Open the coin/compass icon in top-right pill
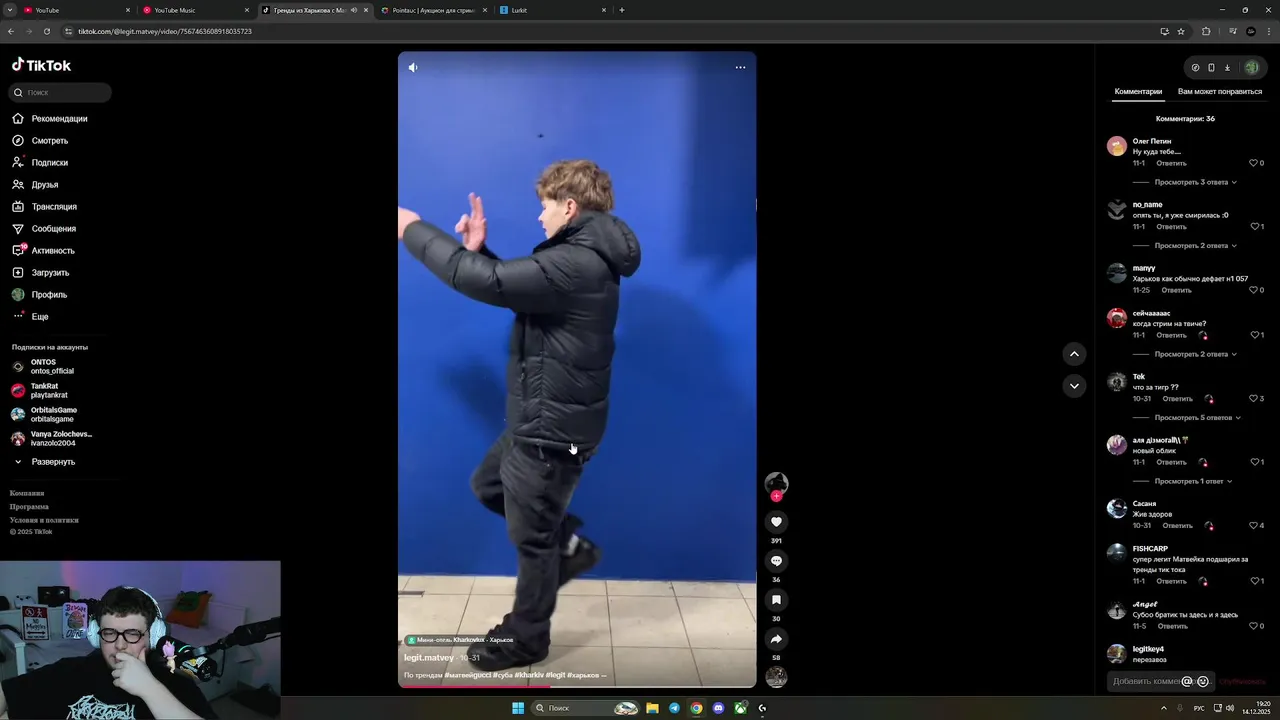Viewport: 1280px width, 720px height. click(1195, 68)
